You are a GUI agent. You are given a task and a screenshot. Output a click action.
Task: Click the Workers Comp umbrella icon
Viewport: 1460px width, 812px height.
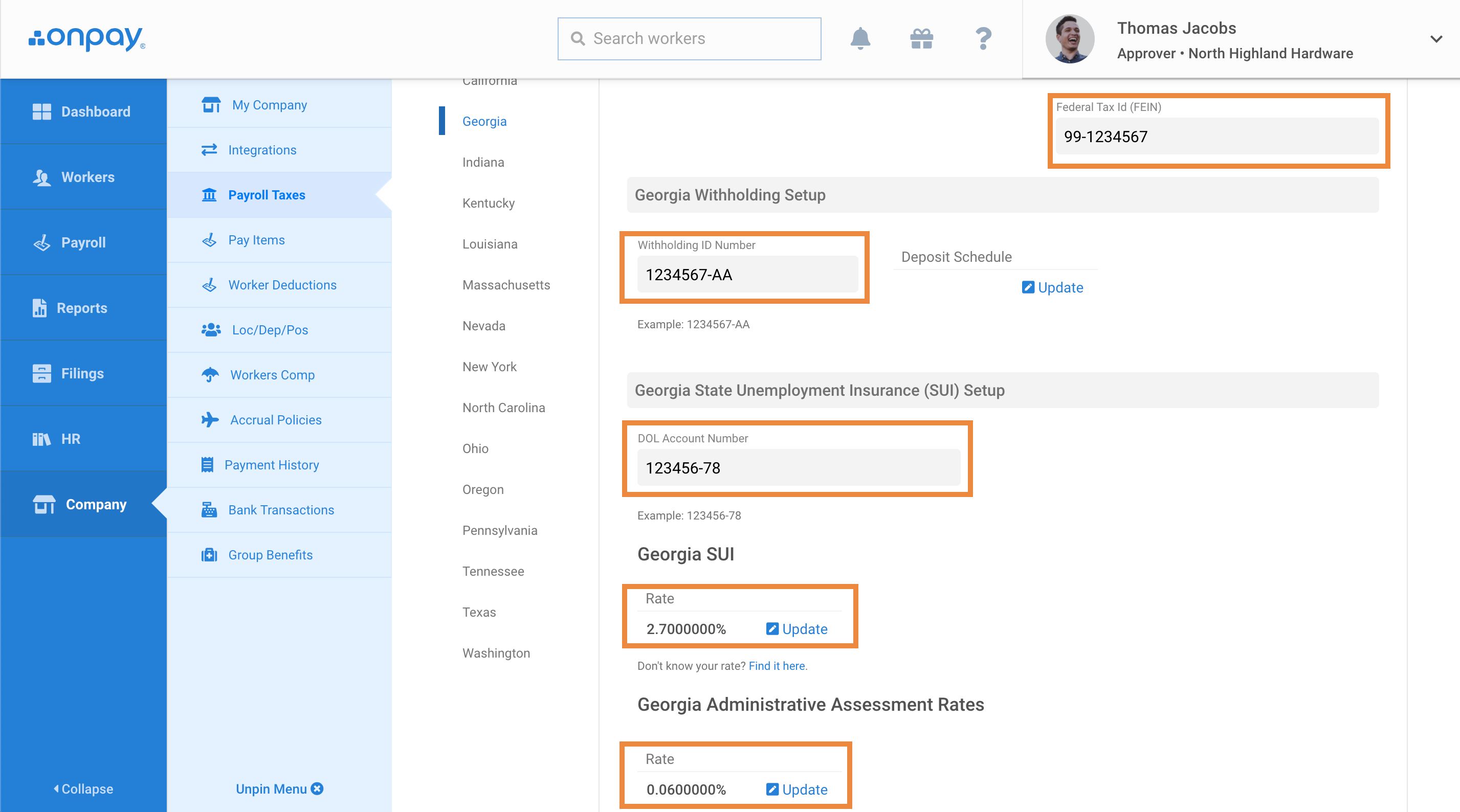tap(210, 374)
